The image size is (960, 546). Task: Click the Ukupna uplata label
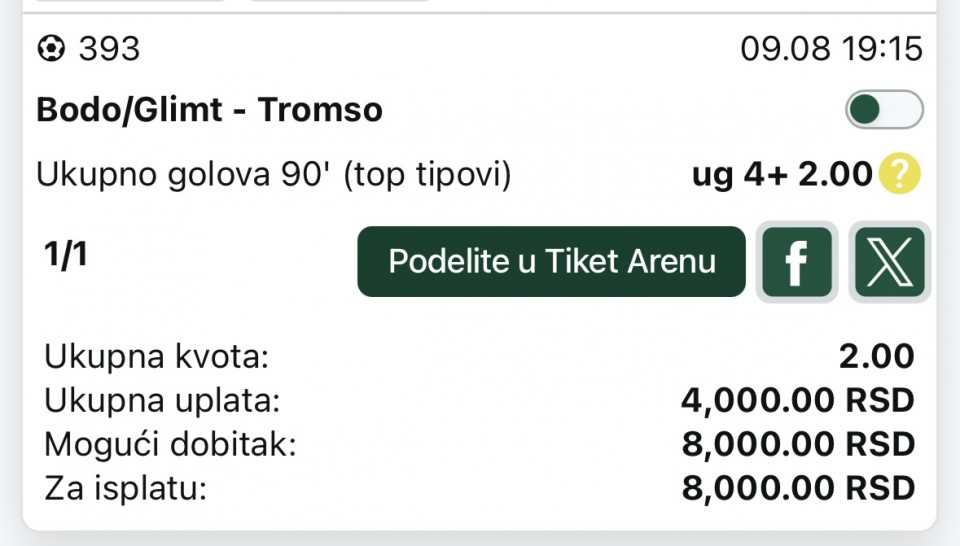pos(162,401)
